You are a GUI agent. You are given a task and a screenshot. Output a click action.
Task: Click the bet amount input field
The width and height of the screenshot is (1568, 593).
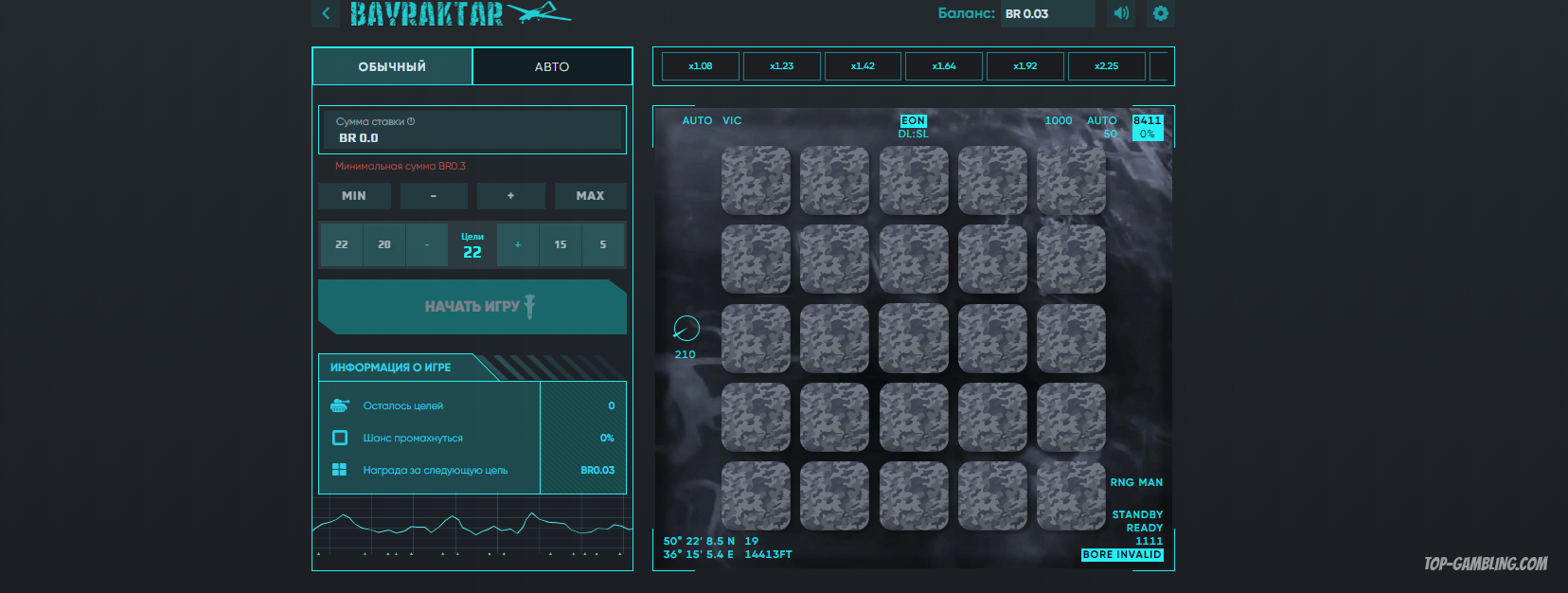point(472,130)
